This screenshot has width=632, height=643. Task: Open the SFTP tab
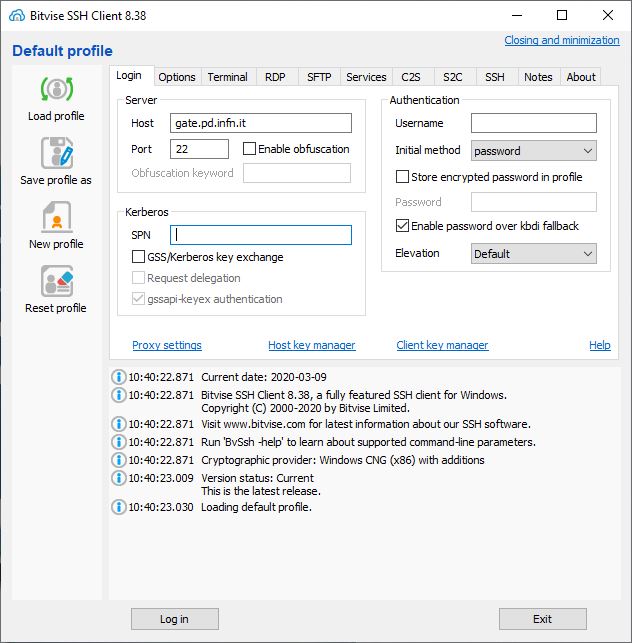click(319, 77)
